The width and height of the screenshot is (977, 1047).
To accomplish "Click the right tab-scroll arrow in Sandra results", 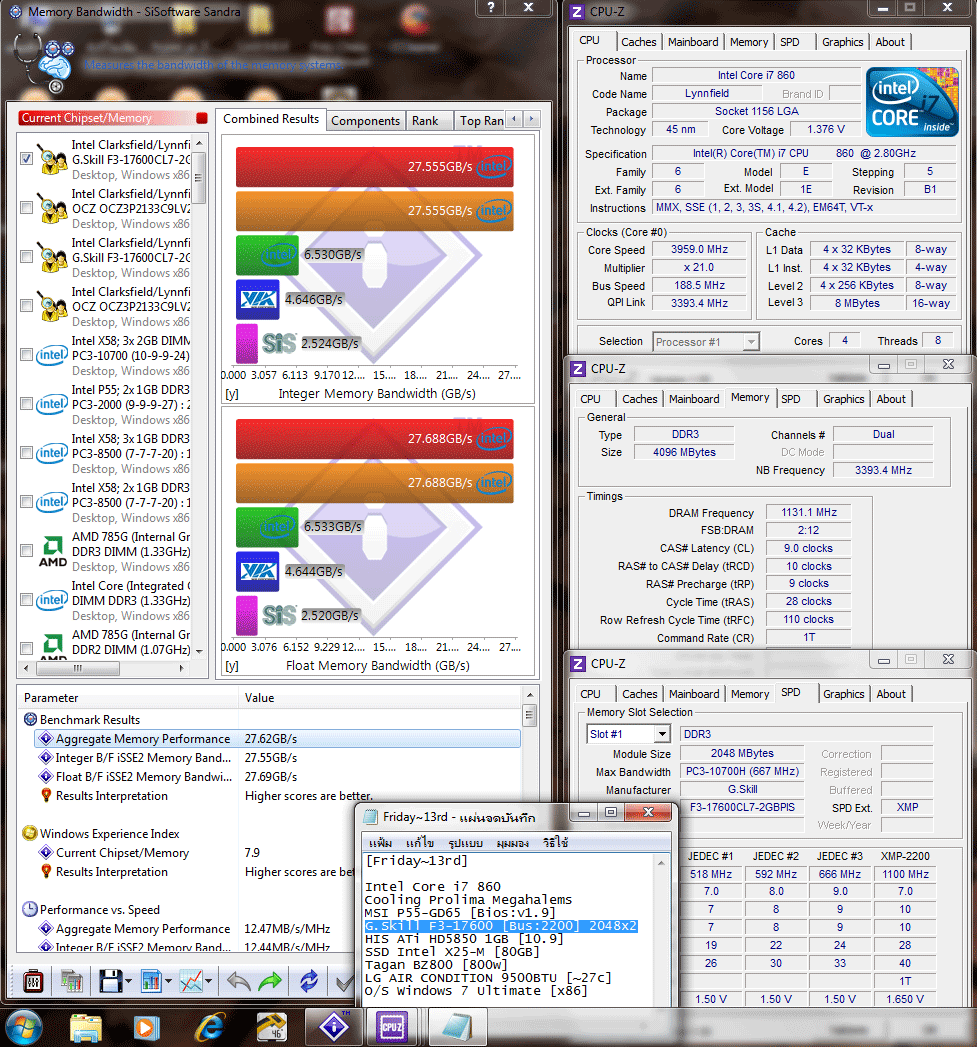I will tap(531, 119).
